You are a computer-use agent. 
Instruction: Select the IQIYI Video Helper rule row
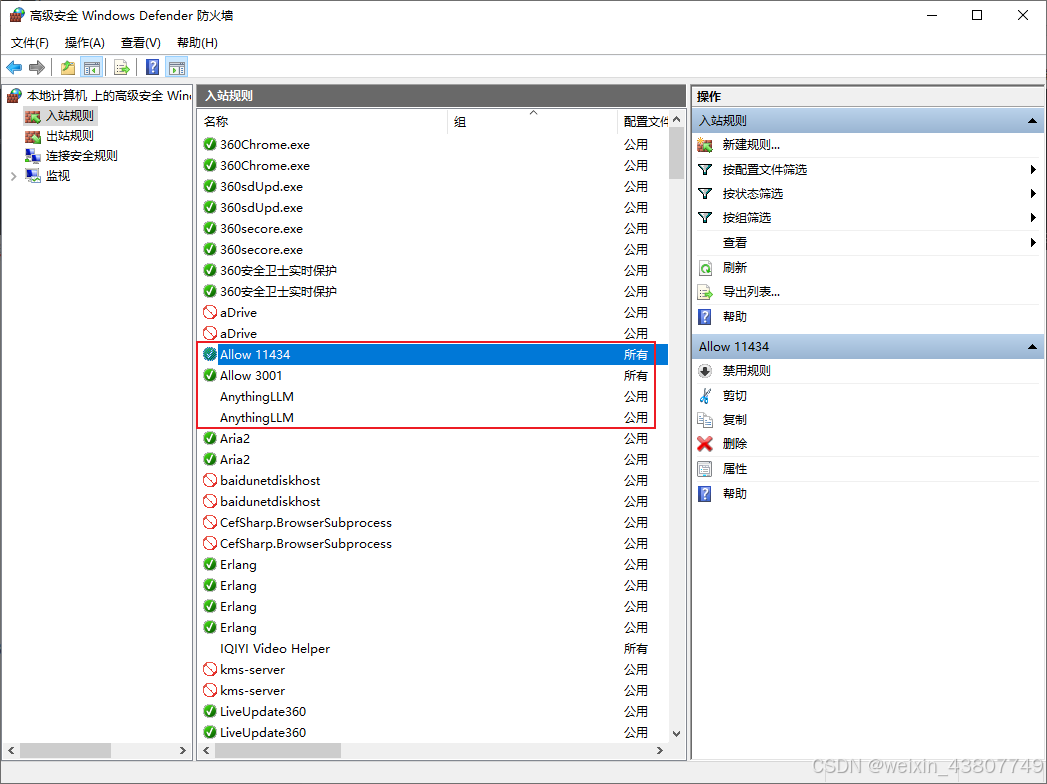coord(433,648)
